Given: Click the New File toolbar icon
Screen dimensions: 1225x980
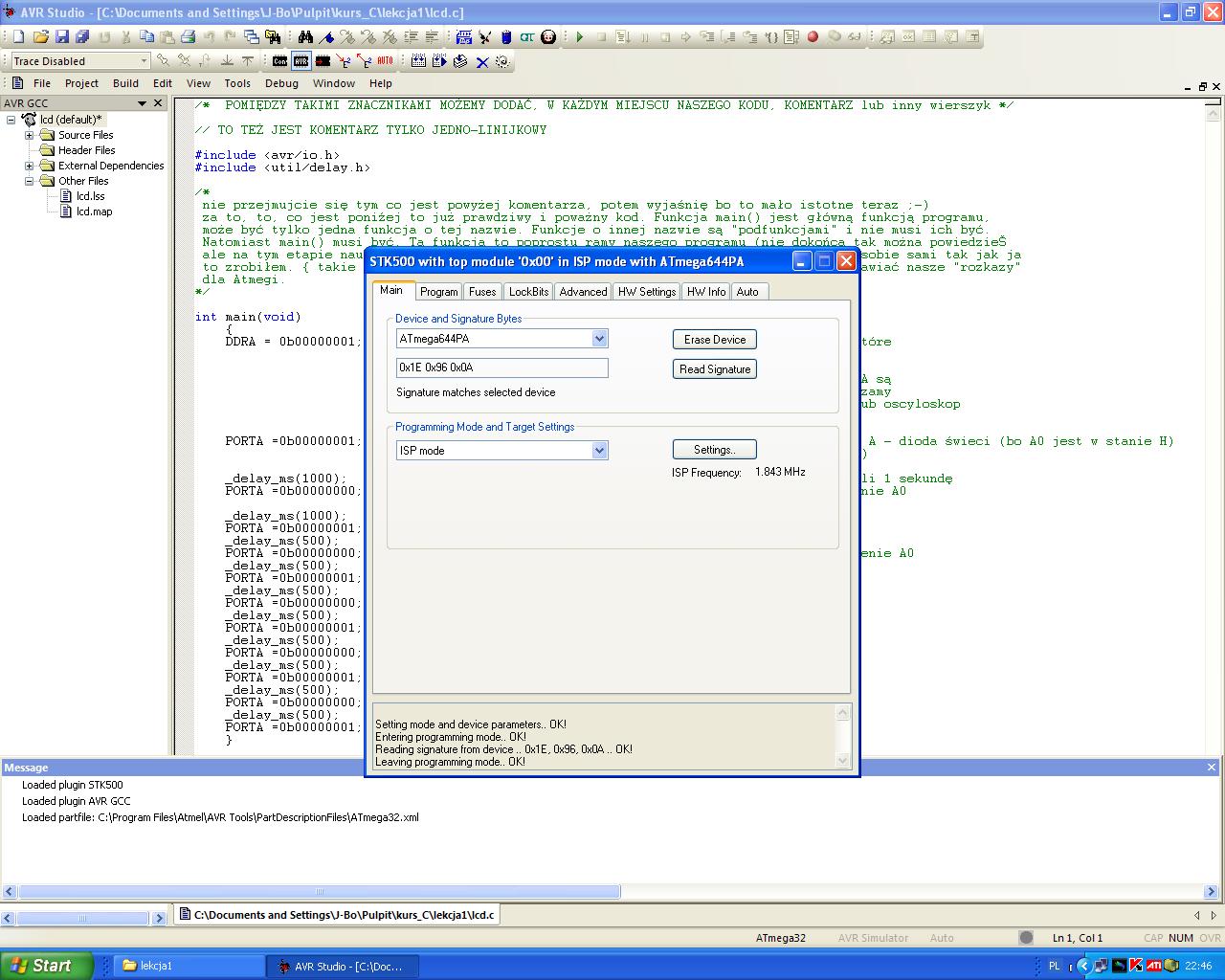Looking at the screenshot, I should pos(18,37).
